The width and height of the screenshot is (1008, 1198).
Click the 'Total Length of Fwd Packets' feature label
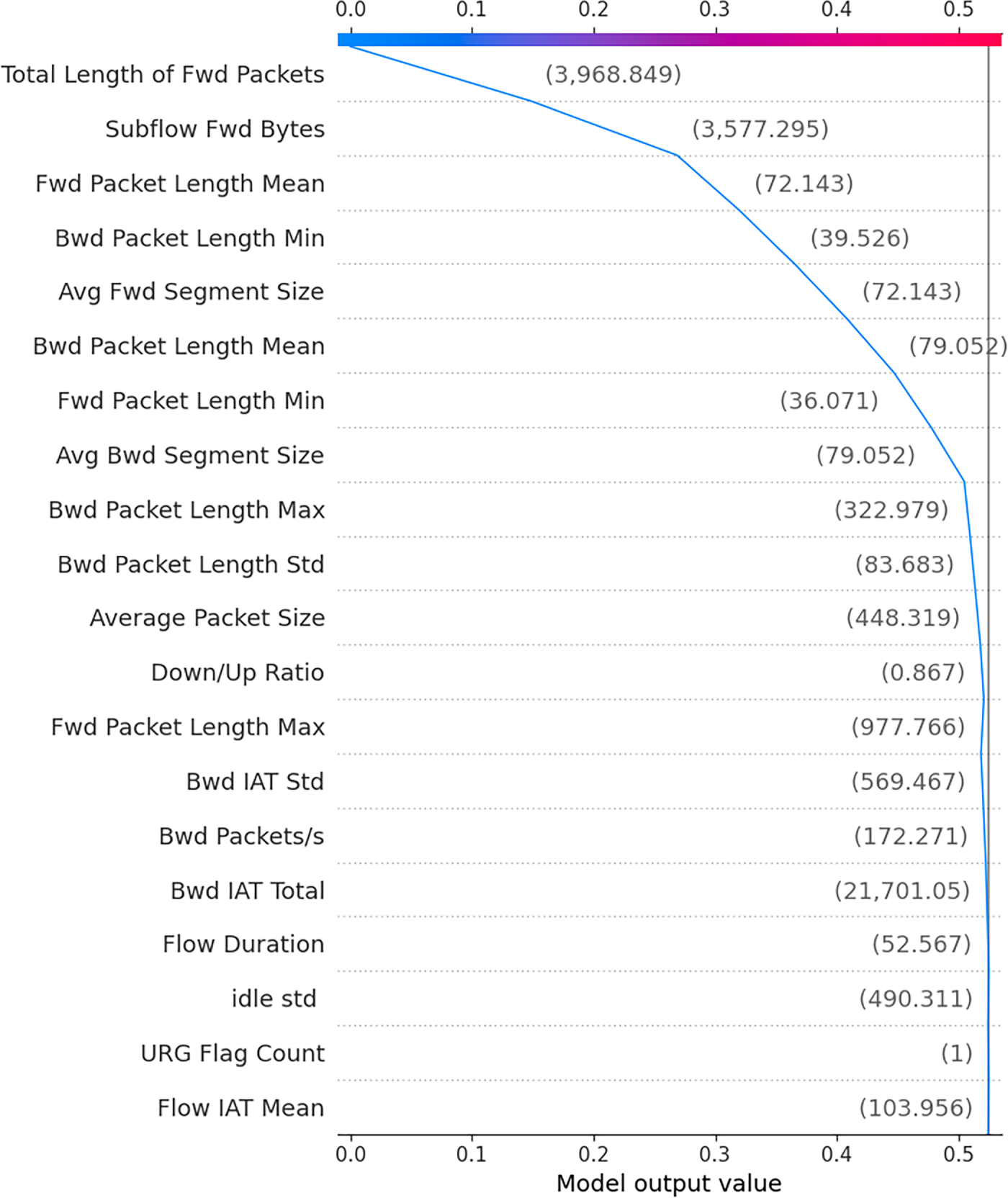click(x=163, y=74)
